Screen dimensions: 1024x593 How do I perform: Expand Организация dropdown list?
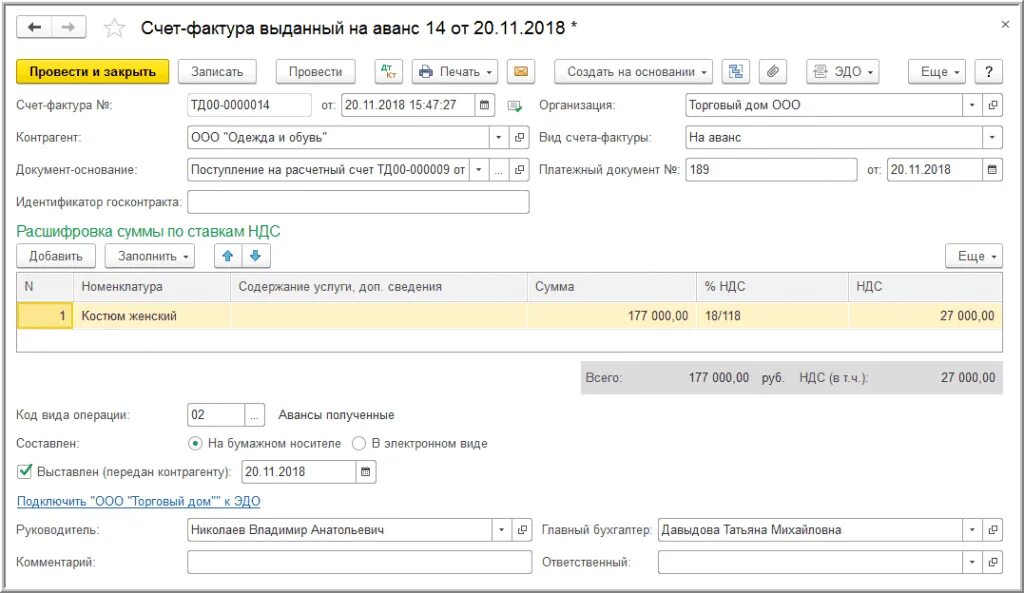tap(972, 105)
